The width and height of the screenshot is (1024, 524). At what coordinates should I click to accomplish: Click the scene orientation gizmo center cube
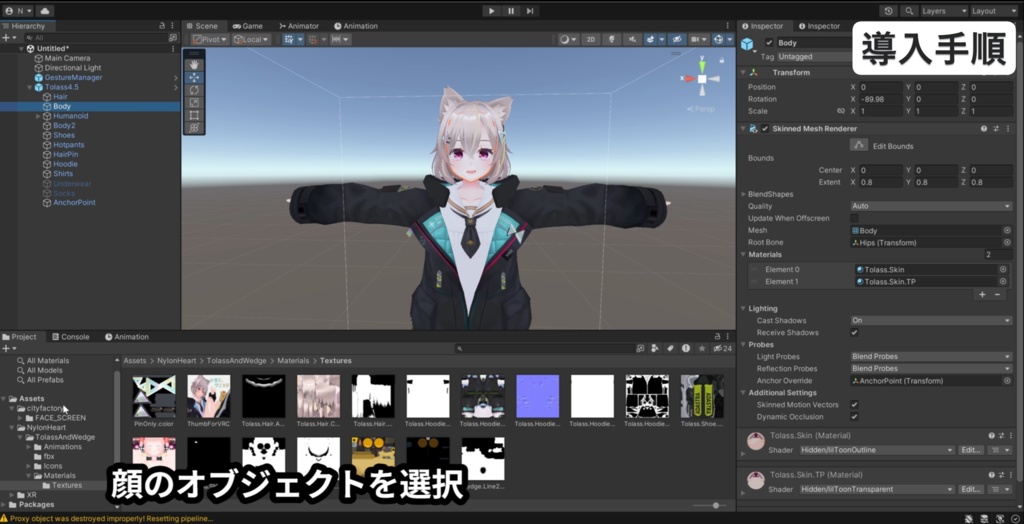point(701,79)
